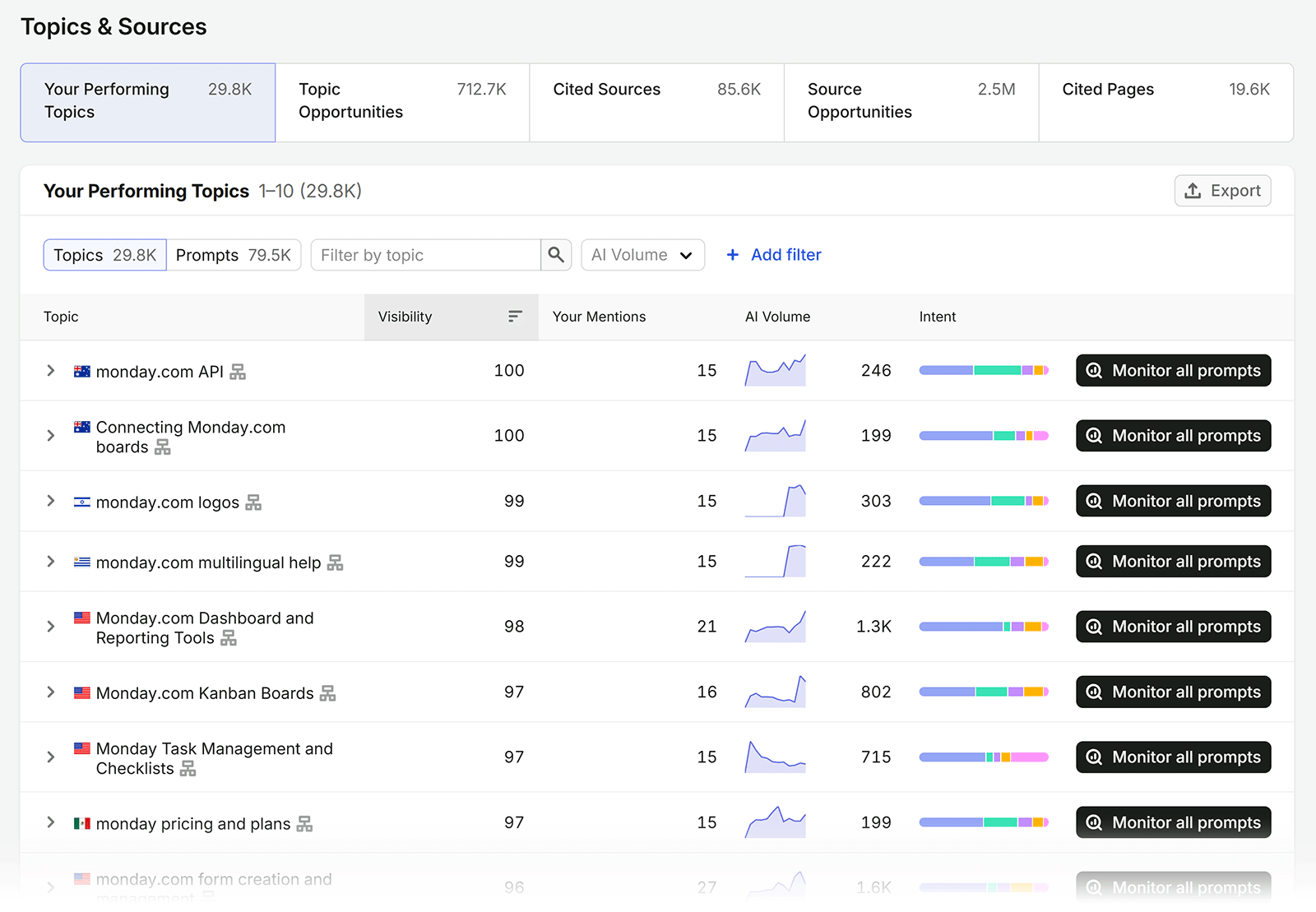Monitor all prompts for monday.com API

(1173, 371)
